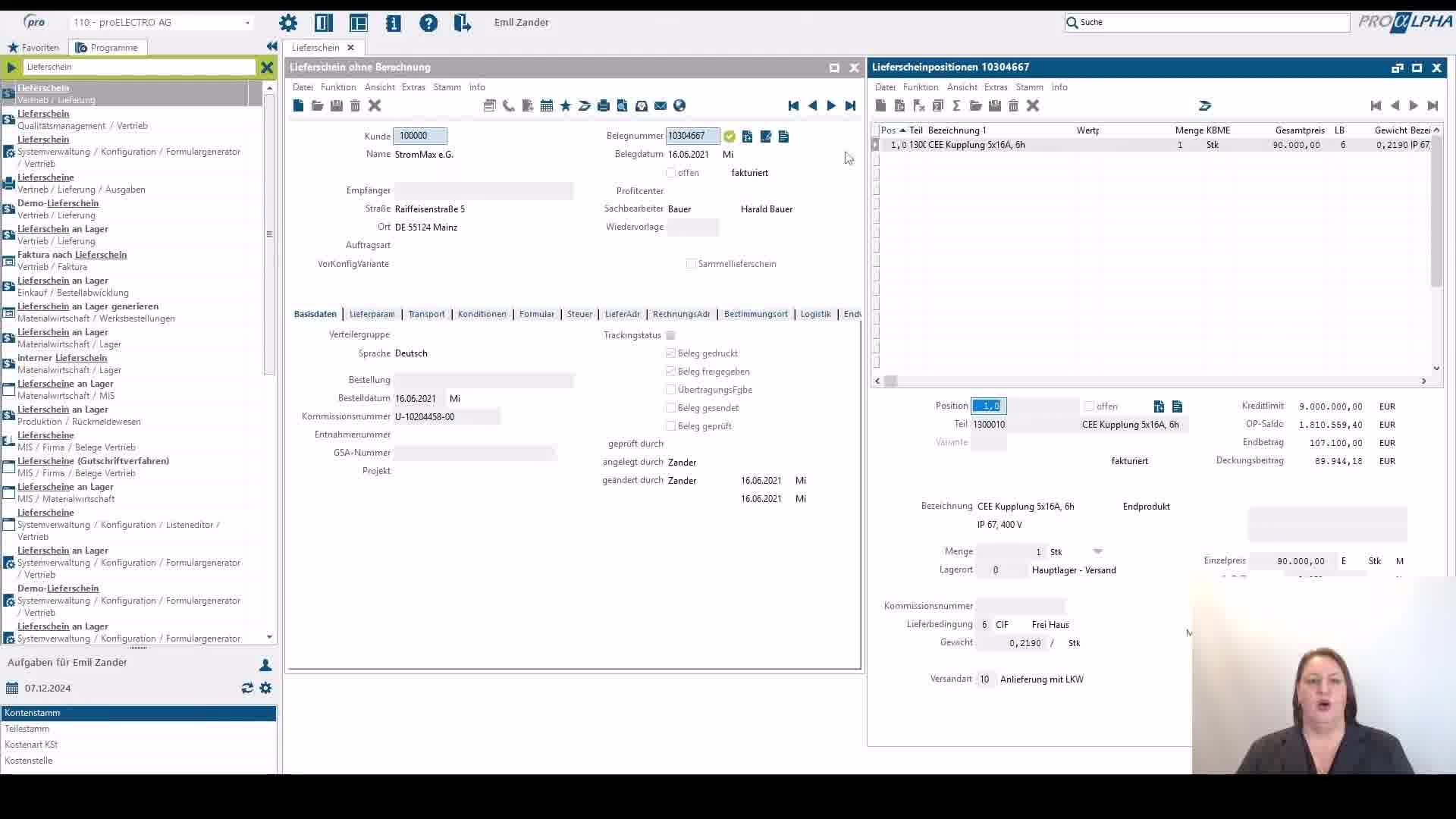Click the positions table horizontal scrollbar
The image size is (1456, 819).
click(891, 381)
